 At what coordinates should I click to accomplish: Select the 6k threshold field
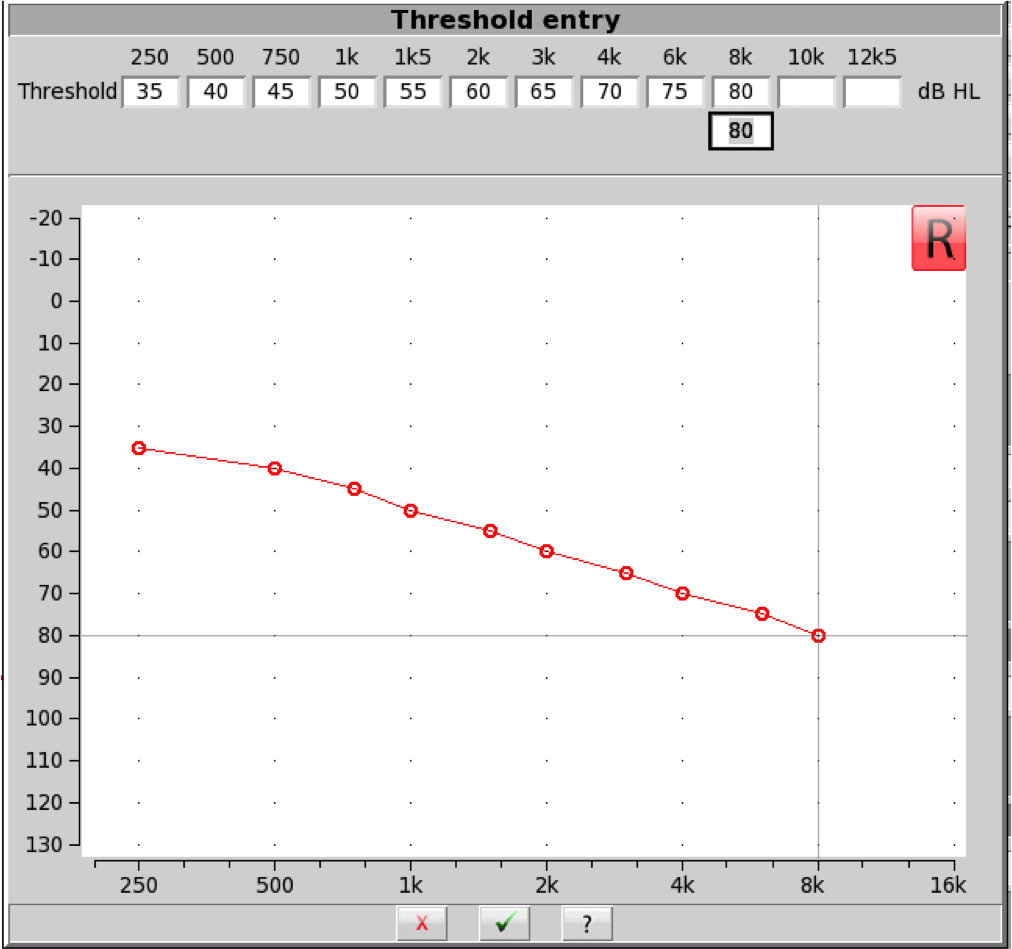tap(675, 92)
